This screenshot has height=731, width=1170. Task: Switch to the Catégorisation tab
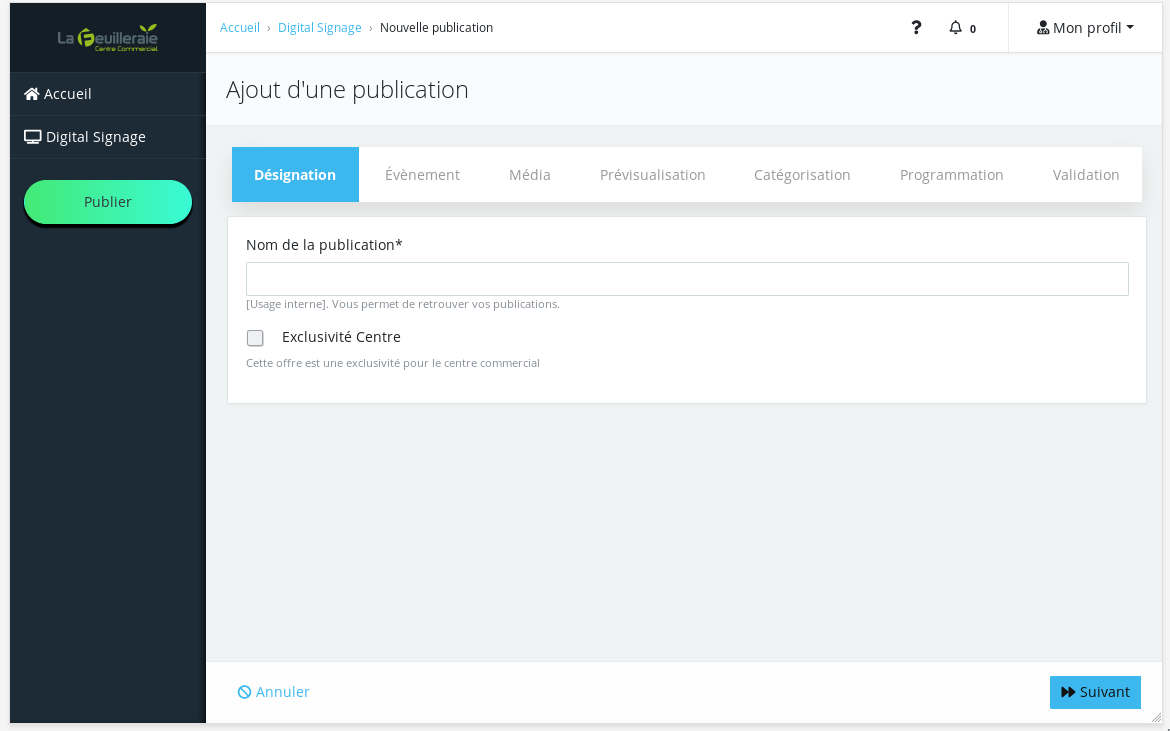point(802,175)
